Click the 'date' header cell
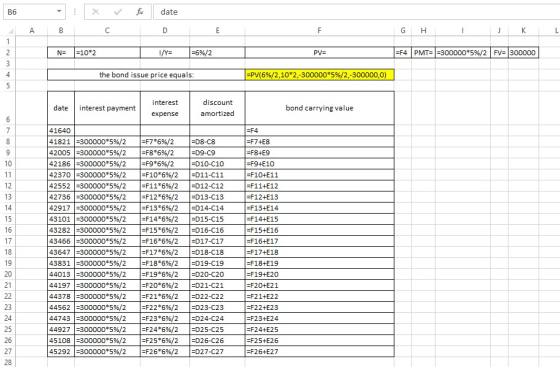This screenshot has height=367, width=560. click(61, 108)
